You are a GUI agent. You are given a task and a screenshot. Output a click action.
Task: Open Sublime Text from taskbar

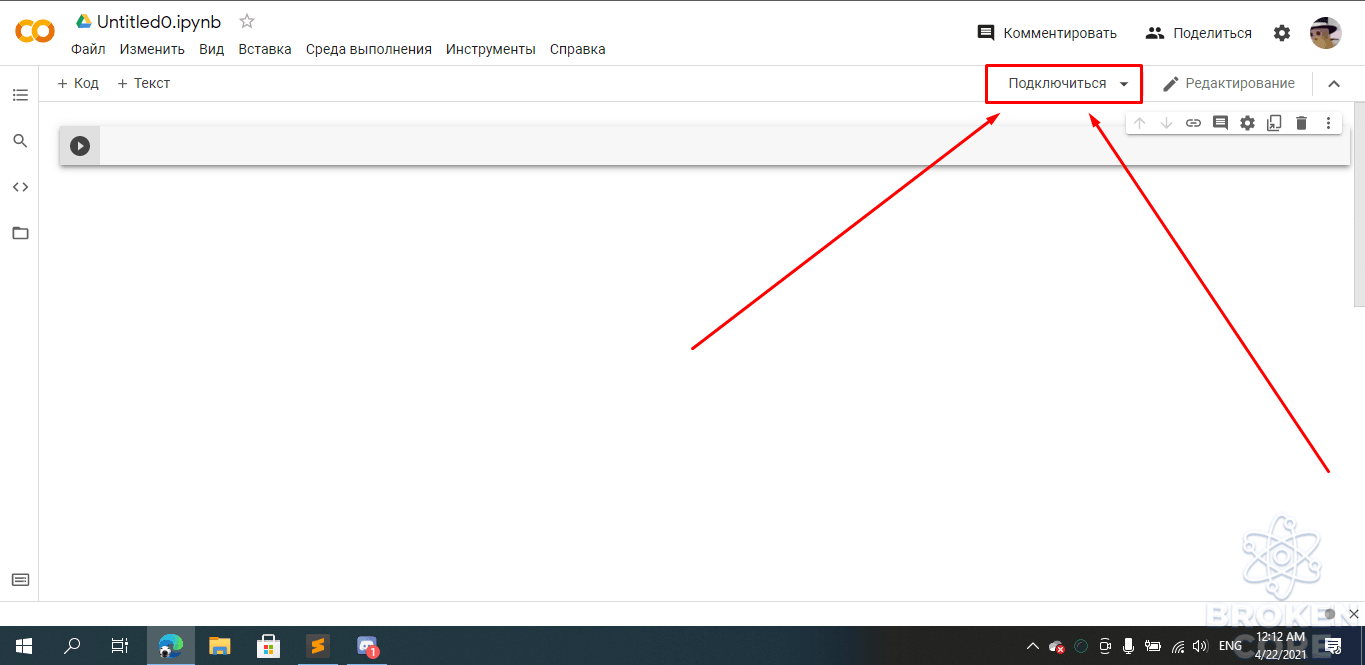(317, 646)
